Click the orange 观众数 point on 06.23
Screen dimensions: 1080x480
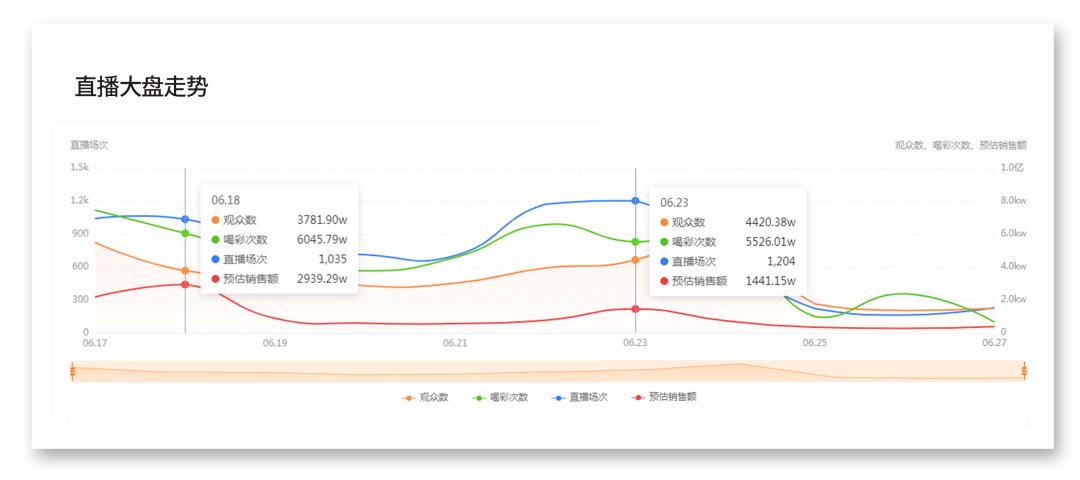pyautogui.click(x=635, y=260)
